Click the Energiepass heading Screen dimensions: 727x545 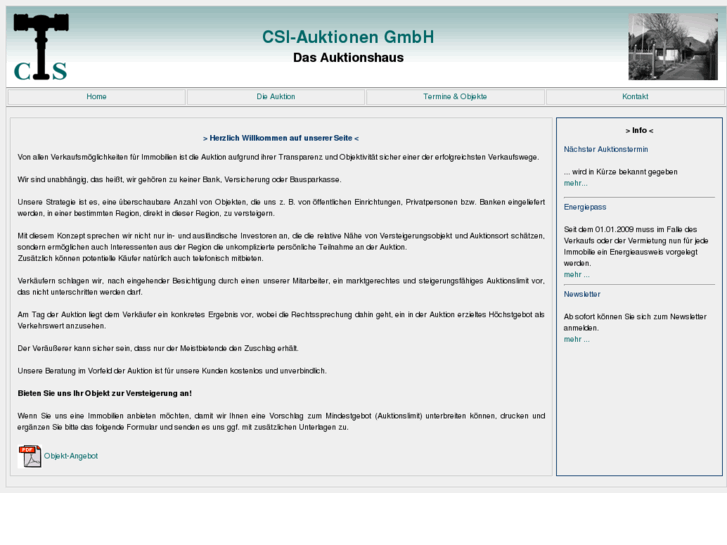coord(585,207)
